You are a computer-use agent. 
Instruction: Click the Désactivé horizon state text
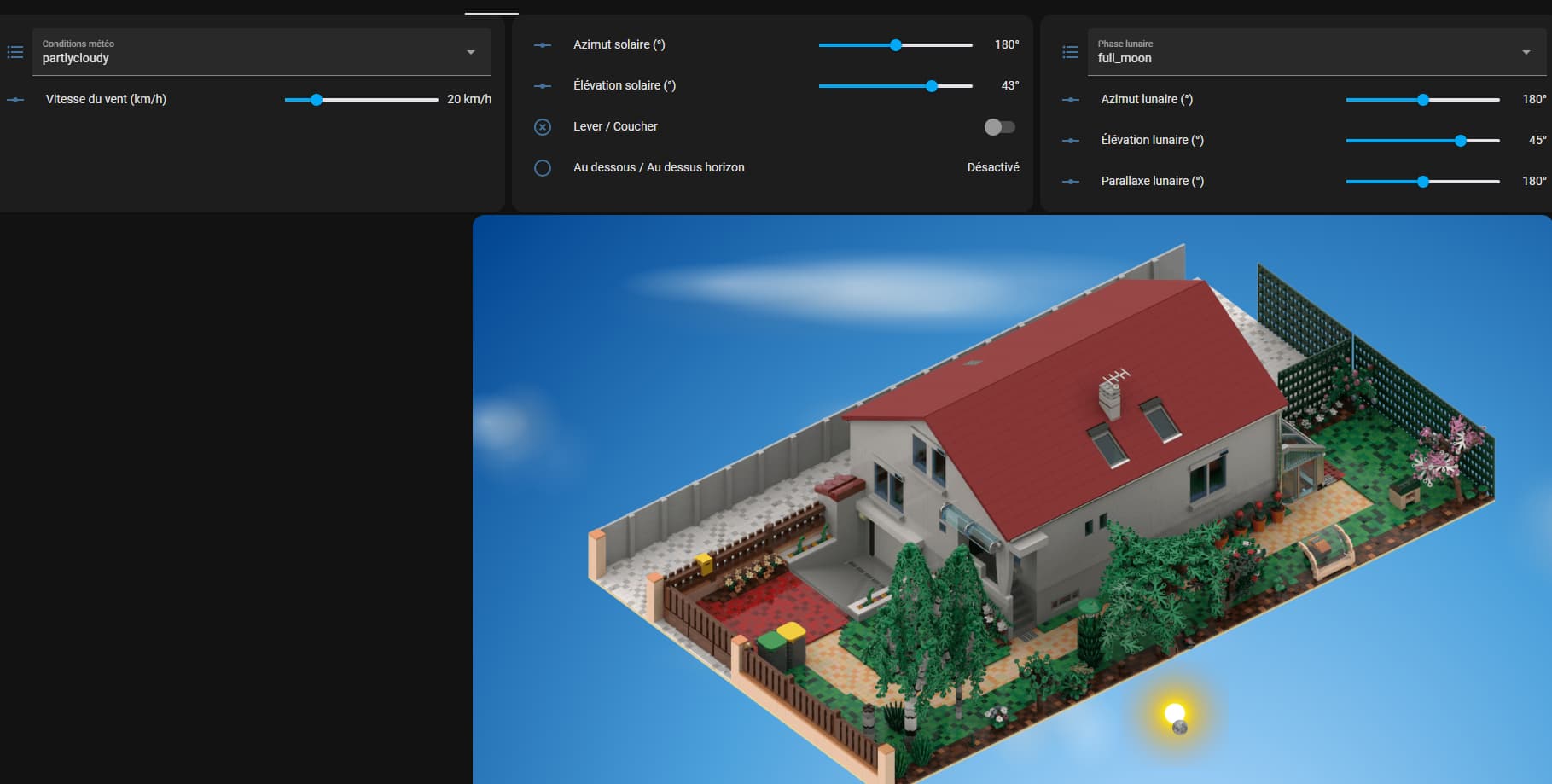pyautogui.click(x=992, y=167)
